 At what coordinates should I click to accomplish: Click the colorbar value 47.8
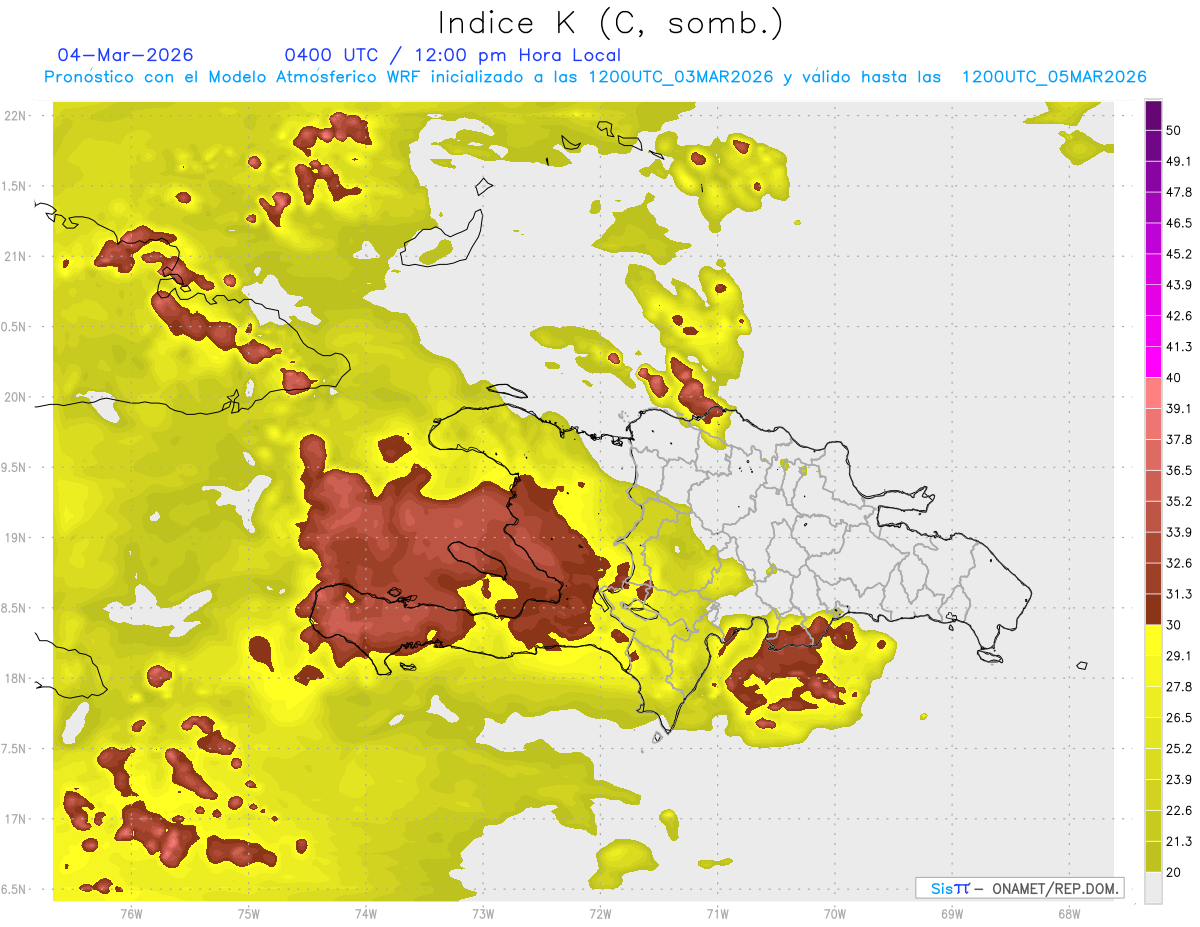(1179, 192)
